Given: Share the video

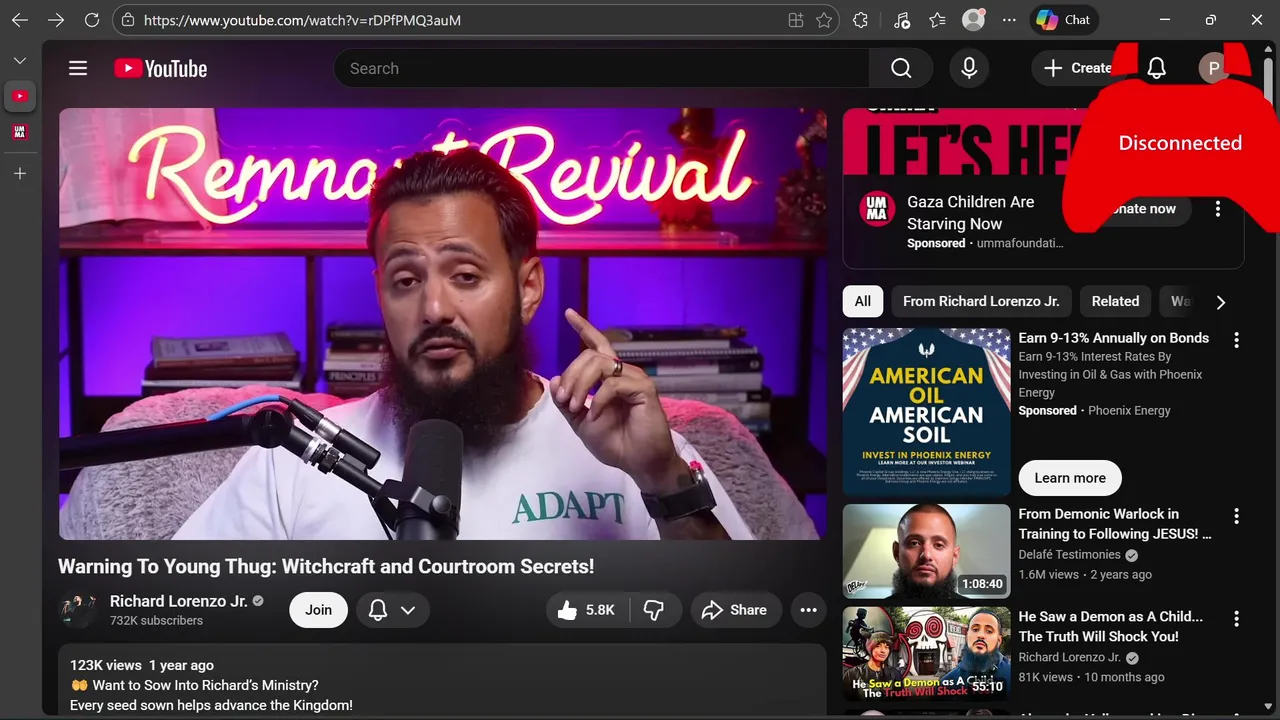Looking at the screenshot, I should coord(735,610).
